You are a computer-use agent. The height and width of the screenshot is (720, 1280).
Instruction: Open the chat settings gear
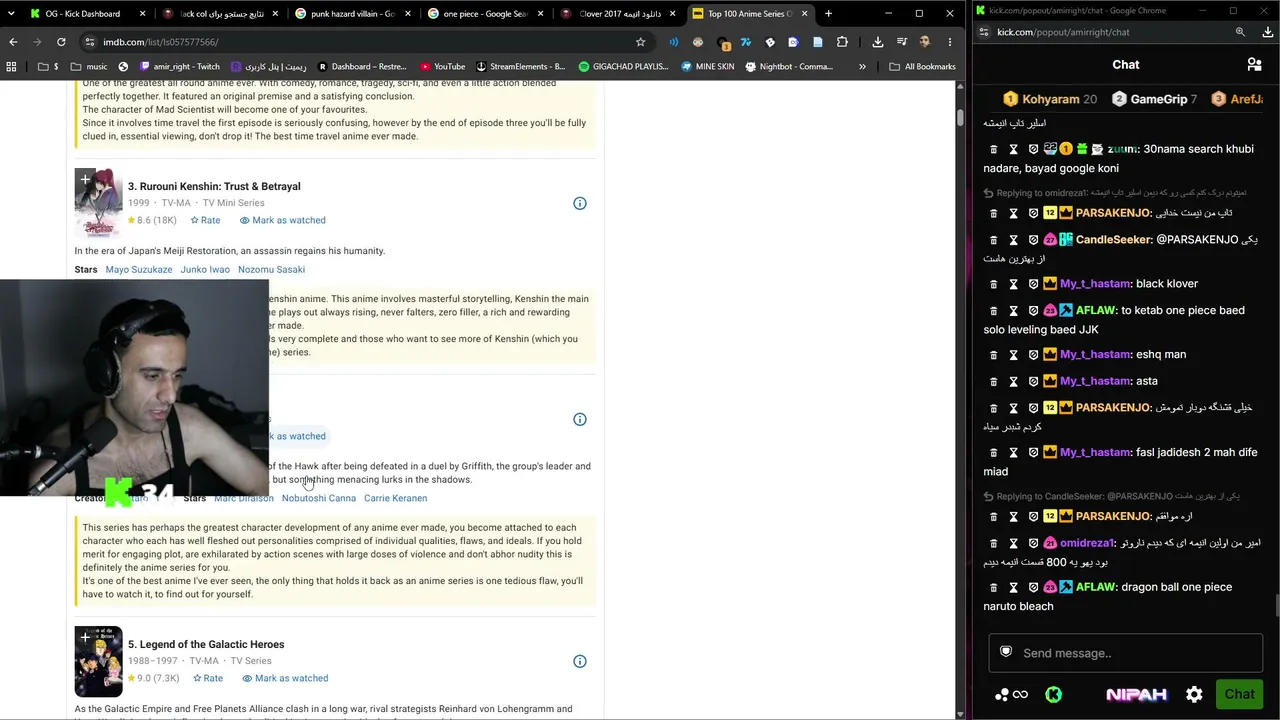point(1194,694)
